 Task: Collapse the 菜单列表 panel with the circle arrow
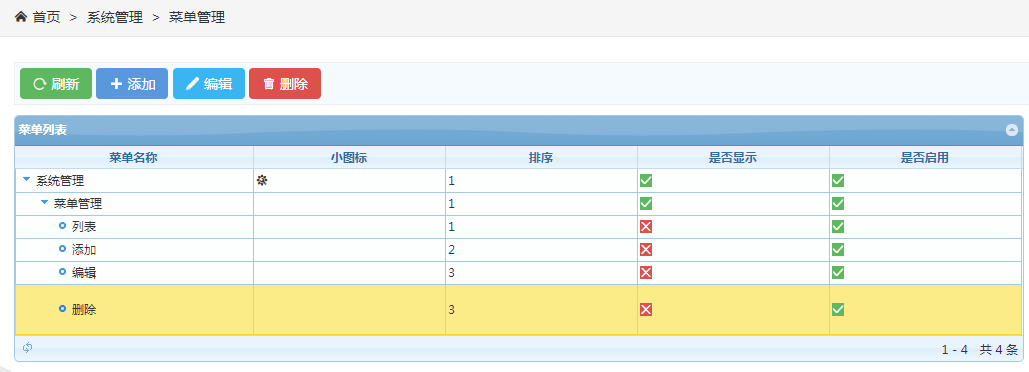(x=1012, y=130)
